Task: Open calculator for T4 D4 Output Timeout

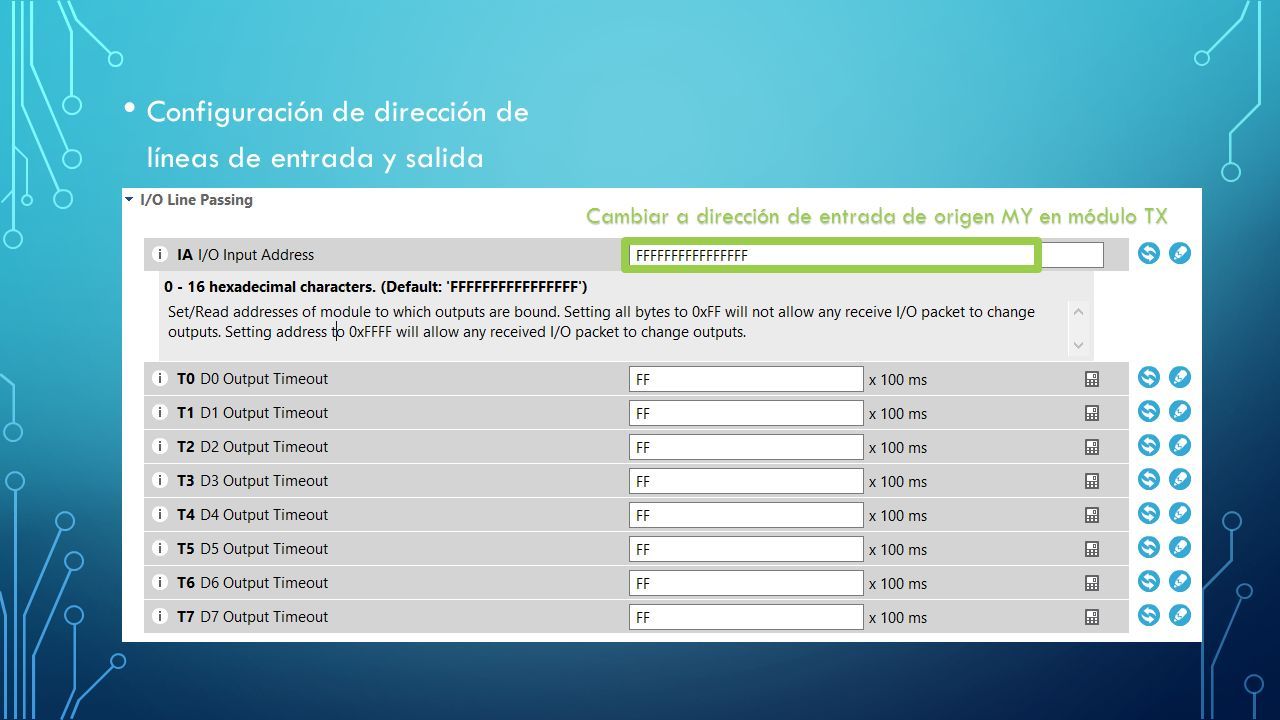Action: point(1092,515)
